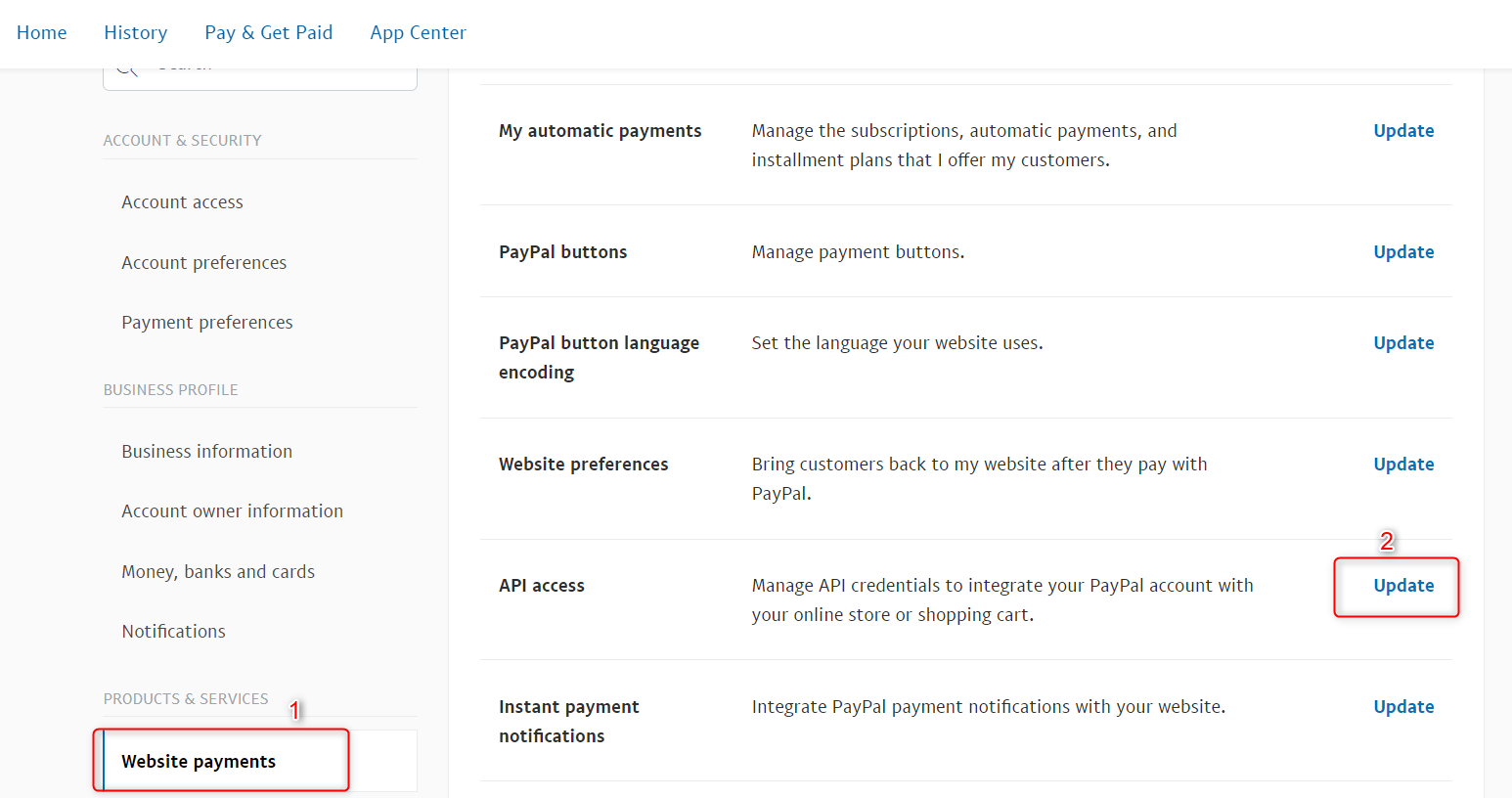Open Account owner information
The width and height of the screenshot is (1512, 798).
233,511
